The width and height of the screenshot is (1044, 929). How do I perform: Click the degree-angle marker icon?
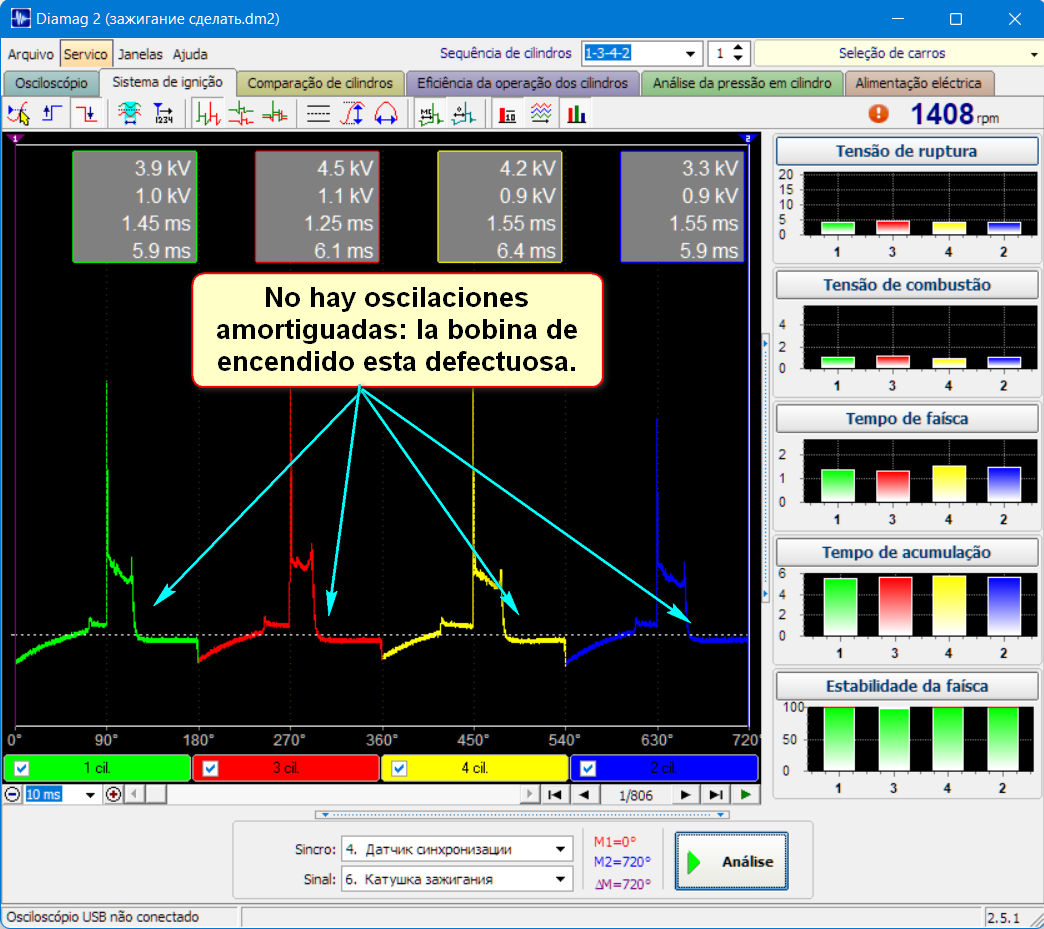point(463,114)
